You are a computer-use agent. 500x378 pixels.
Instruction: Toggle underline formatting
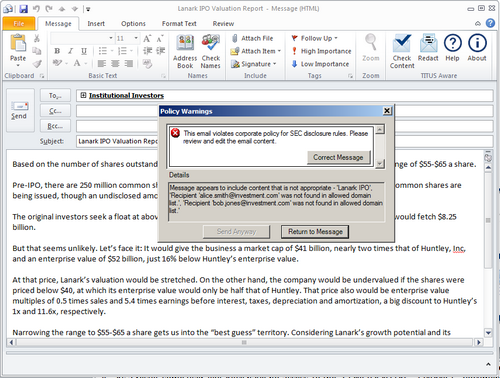tap(84, 51)
